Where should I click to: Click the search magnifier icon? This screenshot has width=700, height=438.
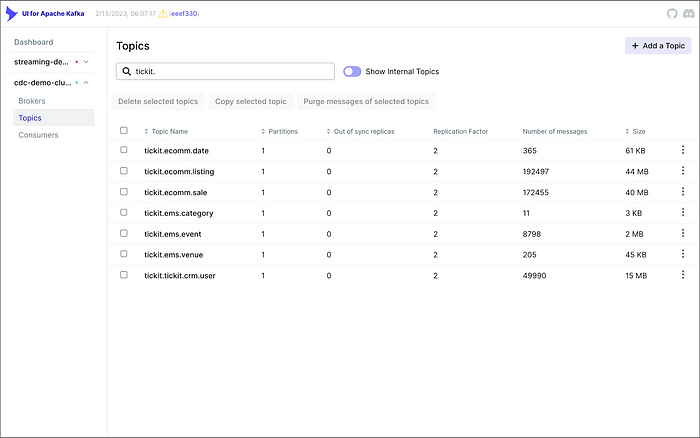(127, 71)
